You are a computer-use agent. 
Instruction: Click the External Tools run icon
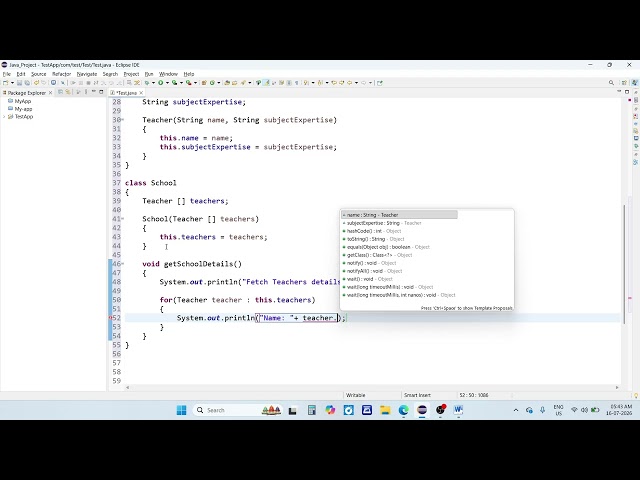coord(189,83)
